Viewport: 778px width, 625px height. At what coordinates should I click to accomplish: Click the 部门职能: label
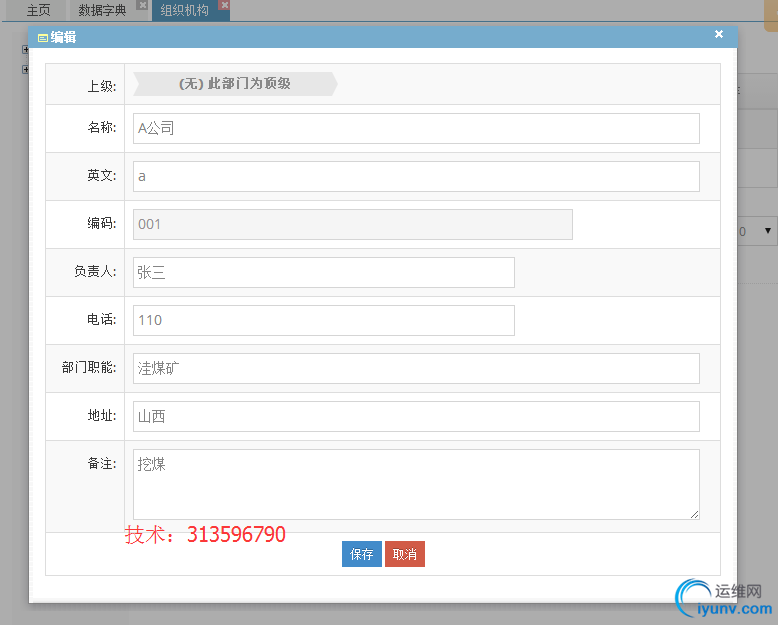89,368
